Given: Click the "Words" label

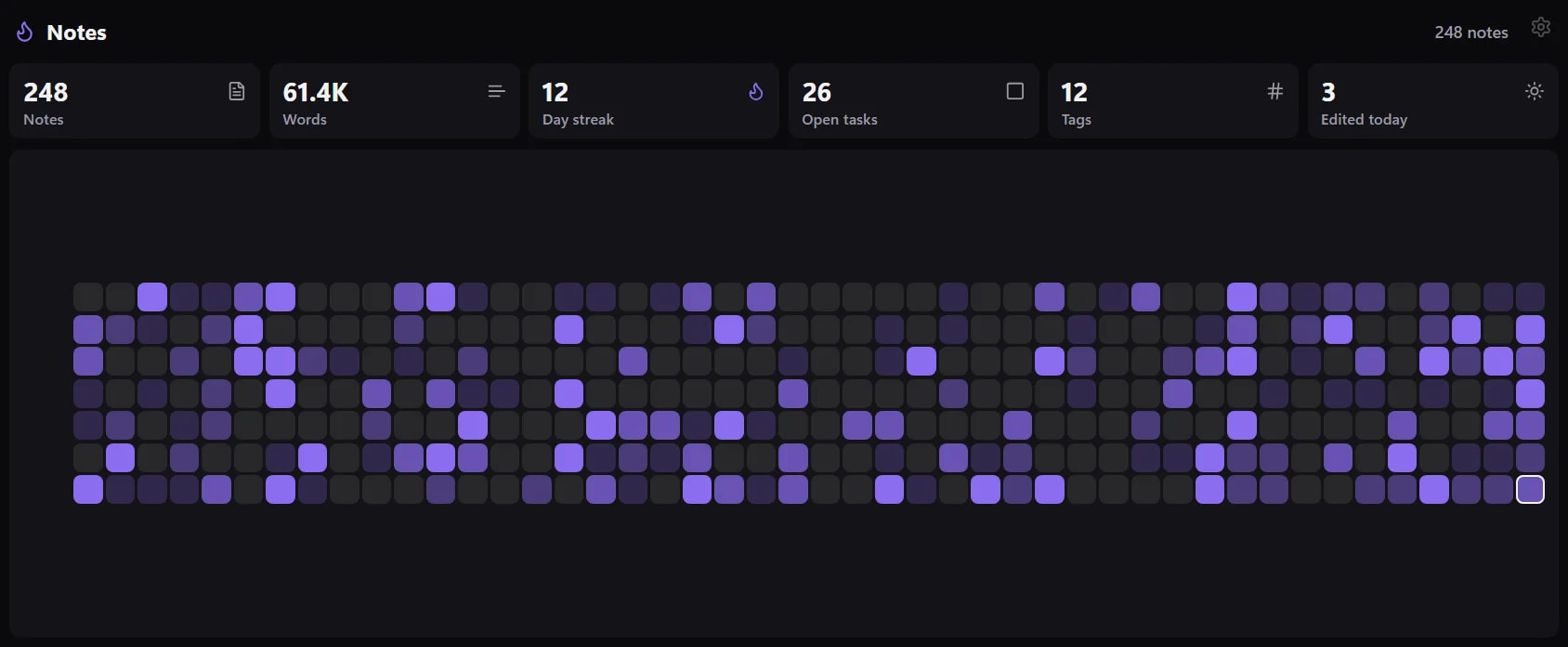Looking at the screenshot, I should click(x=305, y=120).
